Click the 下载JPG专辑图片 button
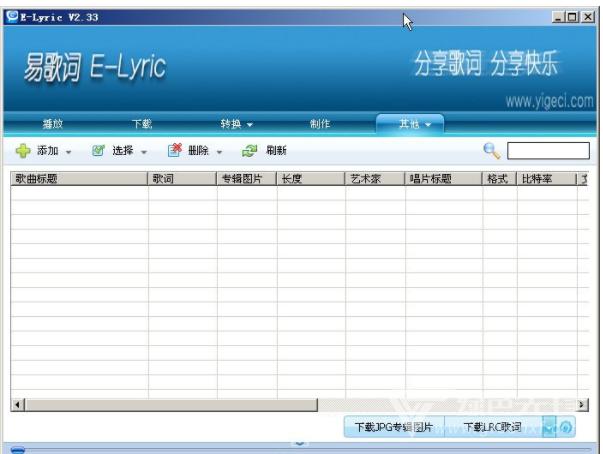The height and width of the screenshot is (454, 603). coord(394,427)
